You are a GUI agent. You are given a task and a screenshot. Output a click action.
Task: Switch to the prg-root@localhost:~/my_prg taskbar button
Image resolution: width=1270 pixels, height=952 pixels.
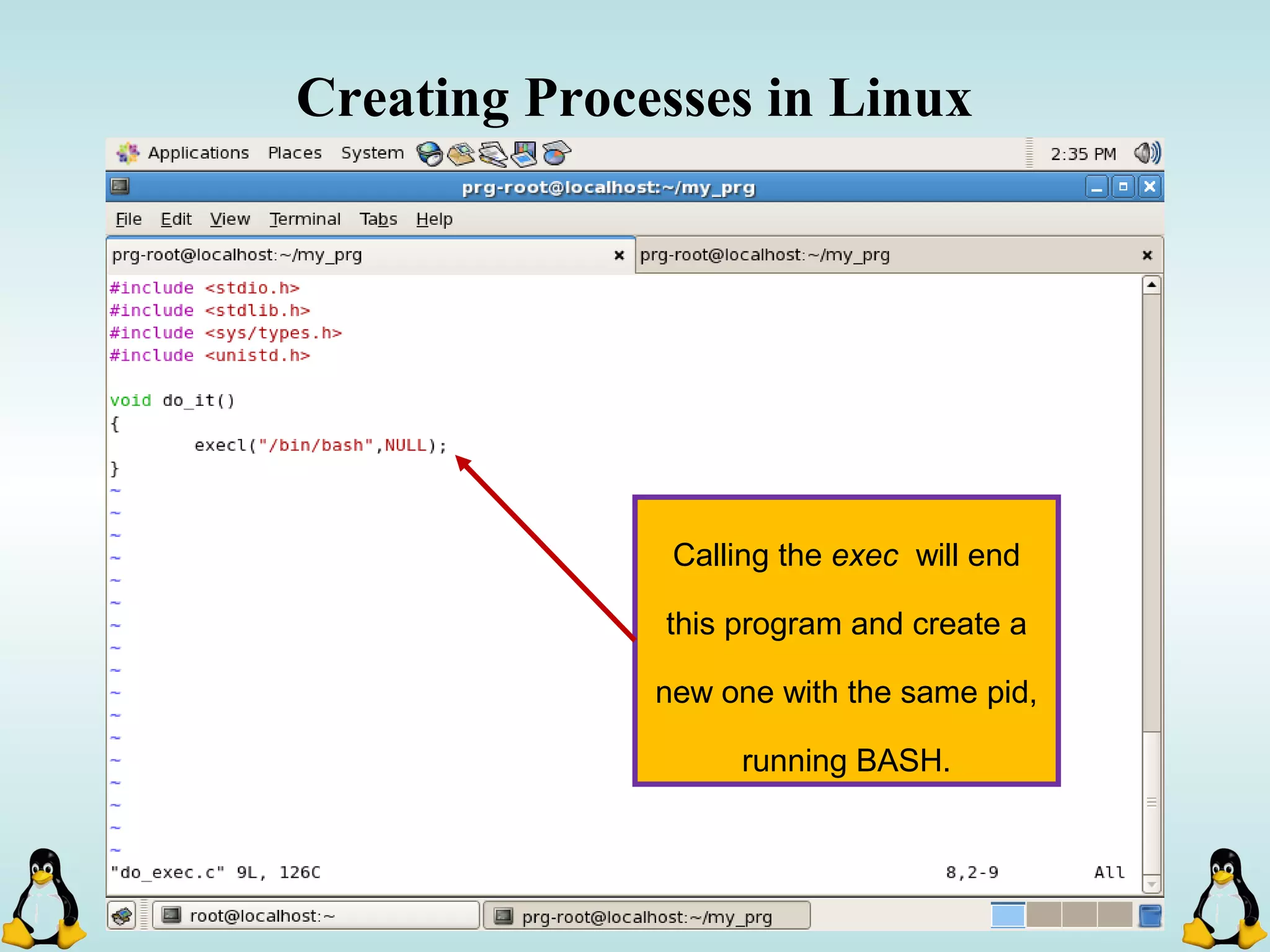647,916
